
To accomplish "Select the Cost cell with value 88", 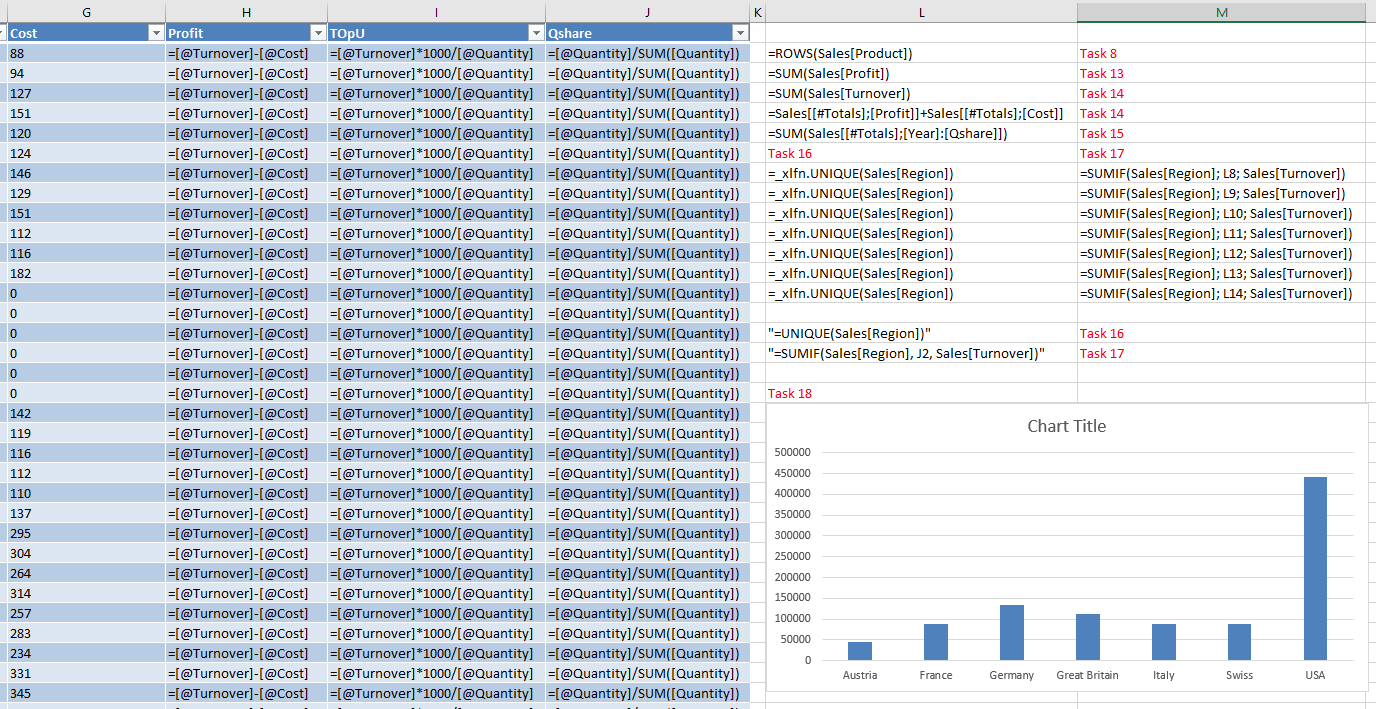I will [x=86, y=53].
